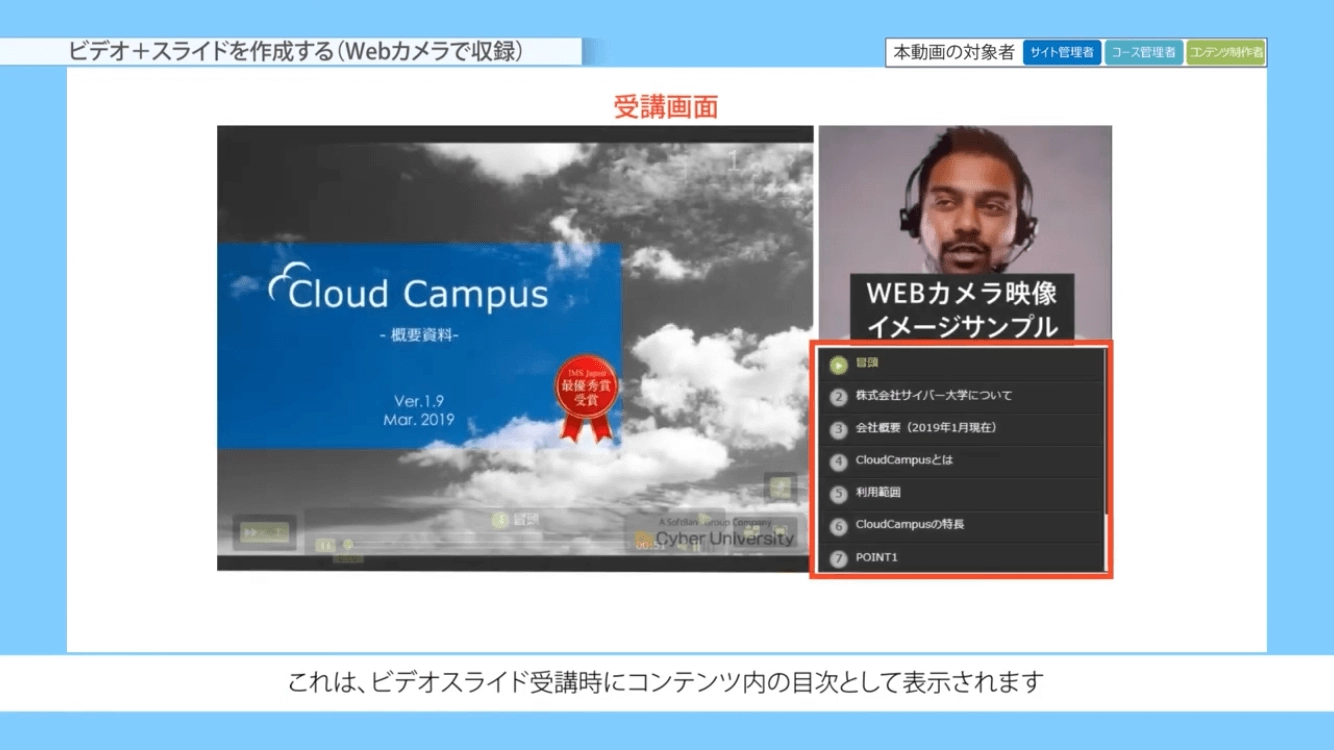
Task: Click the number 4 circle in contents list
Action: 839,461
